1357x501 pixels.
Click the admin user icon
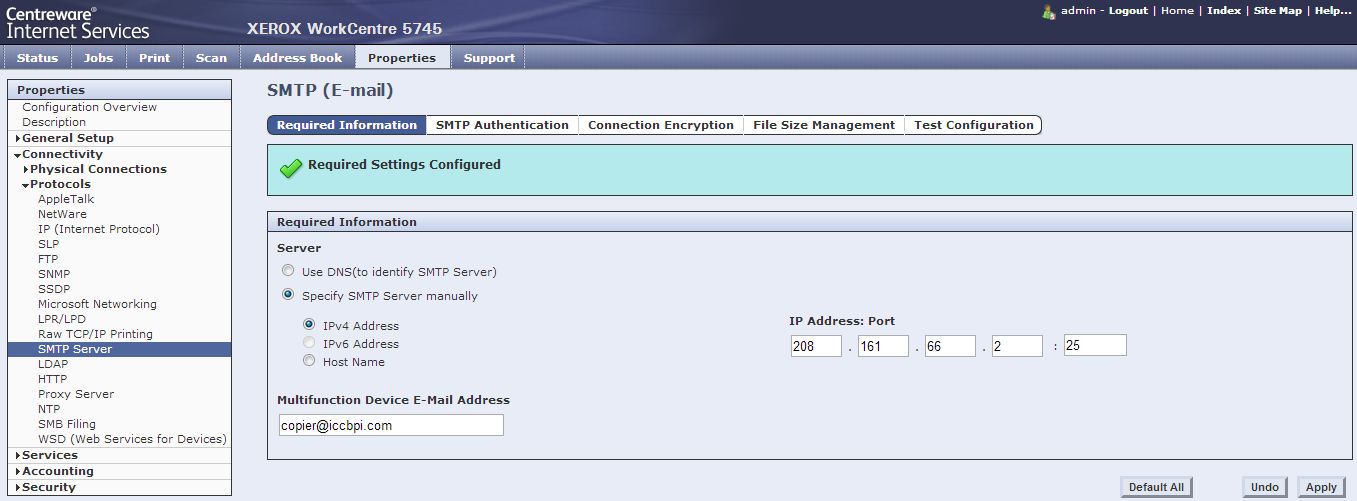click(x=1049, y=11)
